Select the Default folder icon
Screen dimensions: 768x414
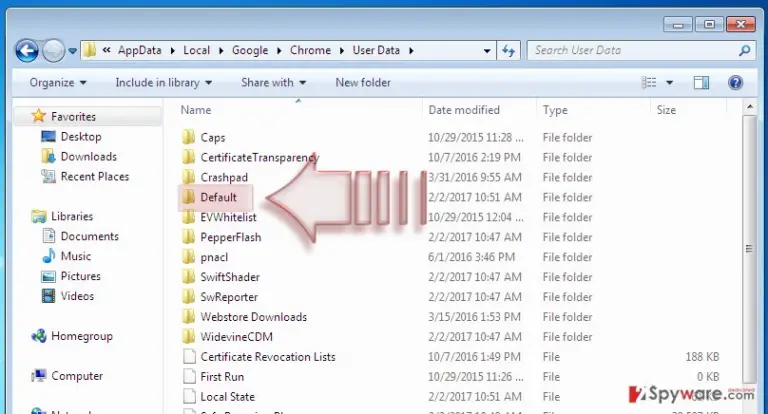click(189, 197)
